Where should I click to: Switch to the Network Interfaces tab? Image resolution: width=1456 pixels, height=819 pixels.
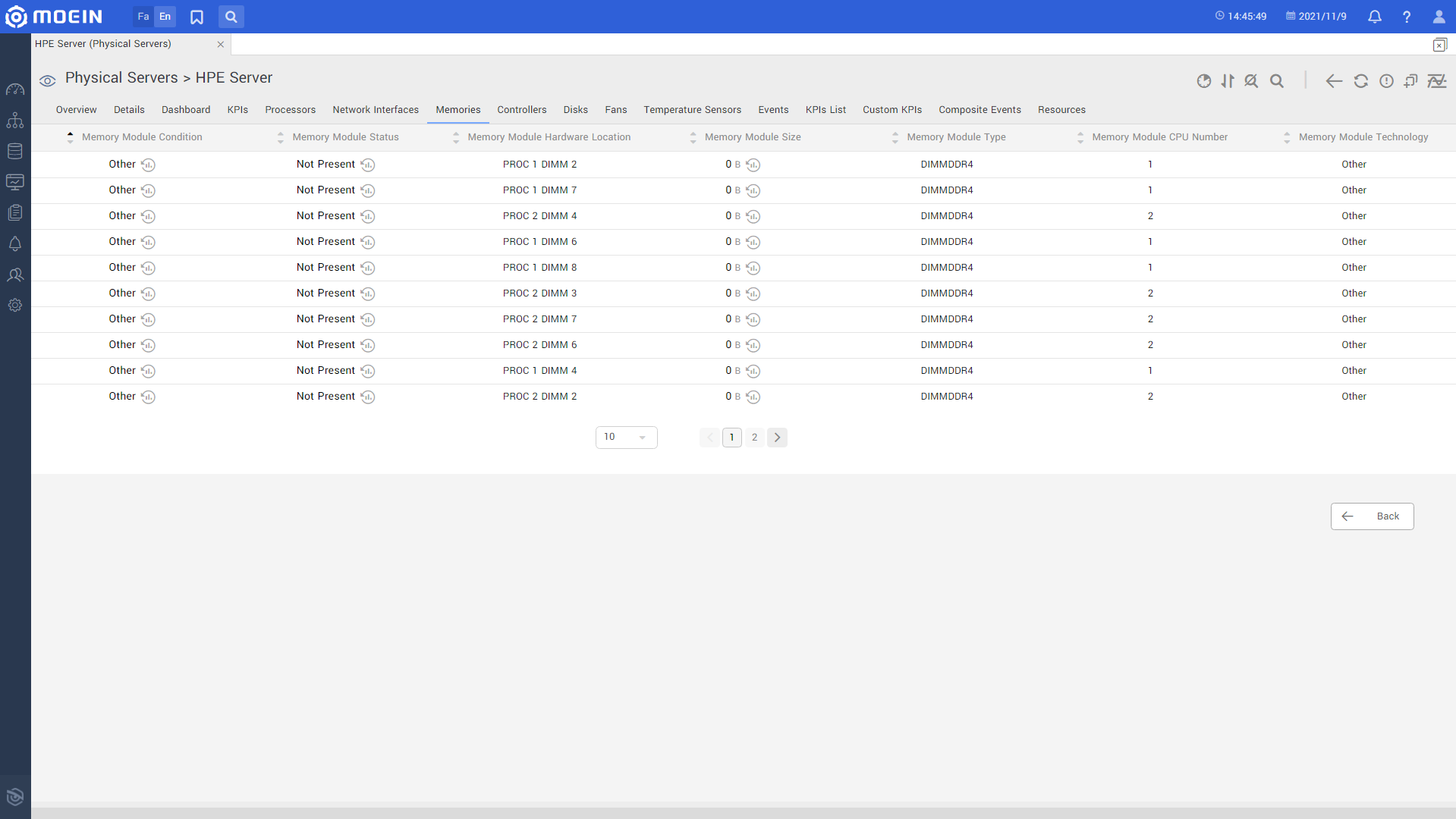tap(376, 110)
